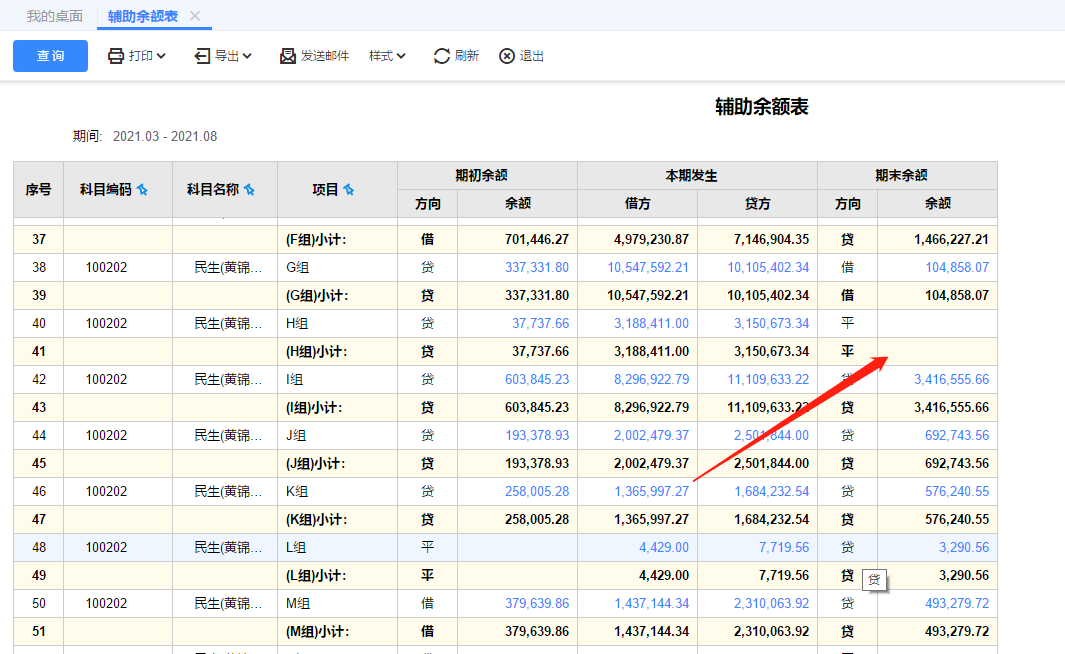Click the L组 project cell
This screenshot has width=1065, height=654.
337,547
